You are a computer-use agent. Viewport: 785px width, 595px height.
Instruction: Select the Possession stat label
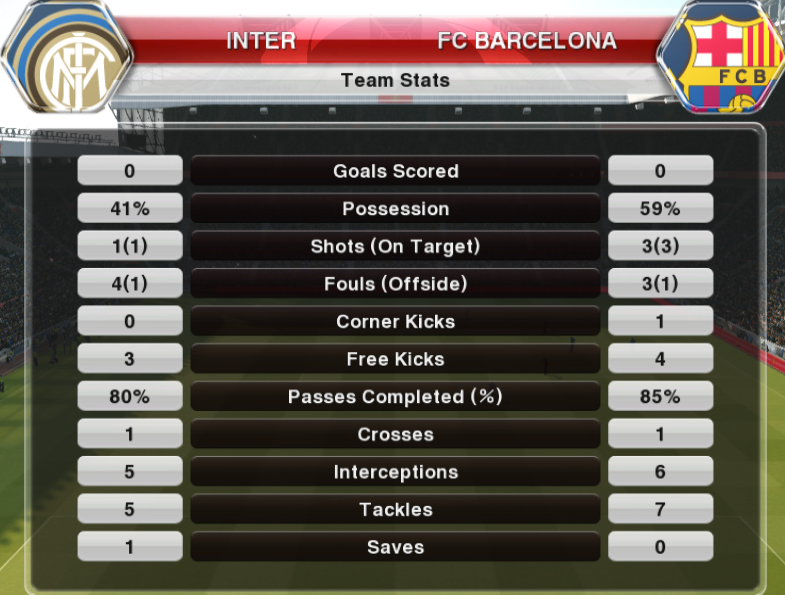[395, 208]
